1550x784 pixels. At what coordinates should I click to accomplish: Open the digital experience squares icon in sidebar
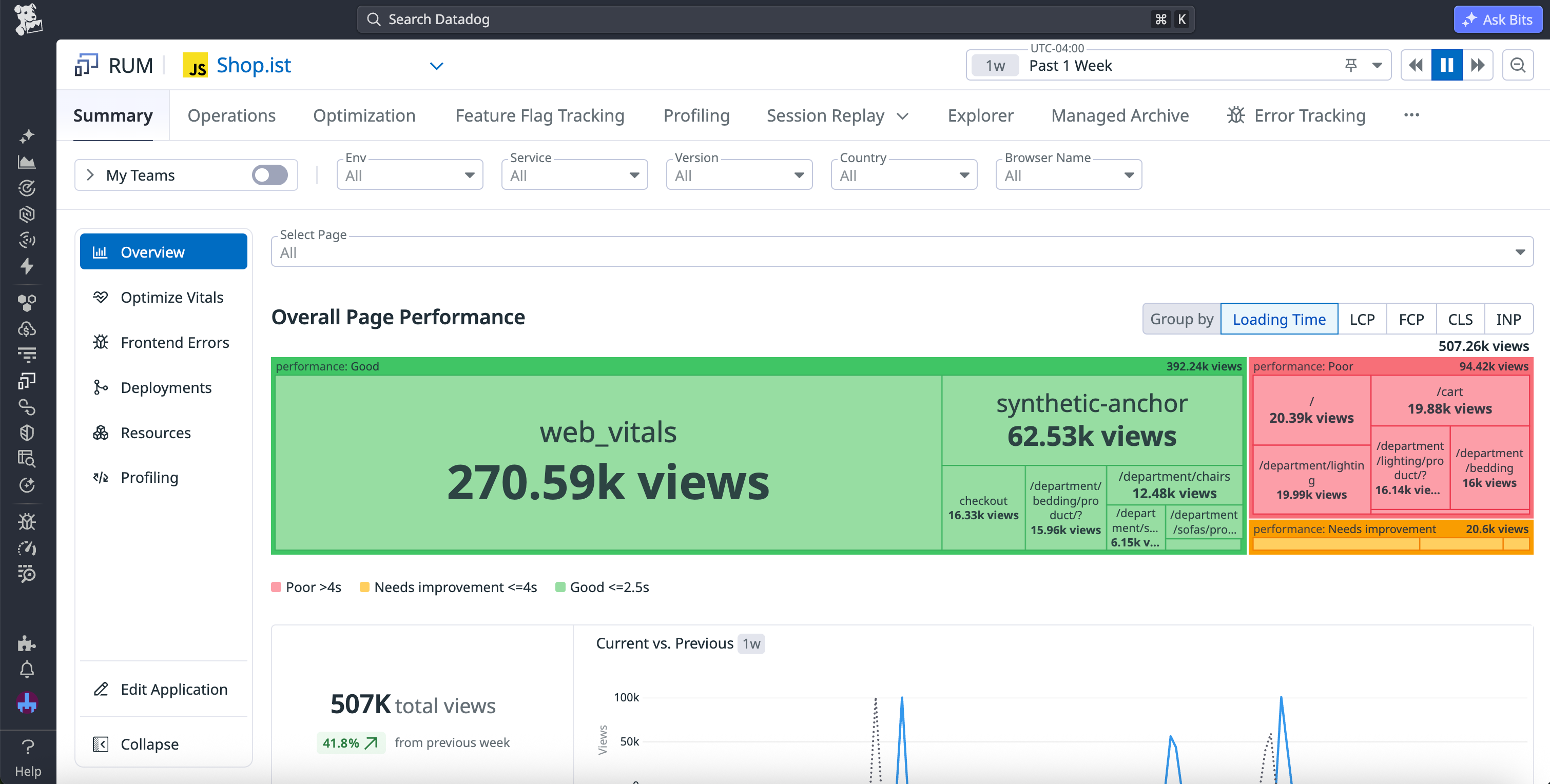point(27,381)
